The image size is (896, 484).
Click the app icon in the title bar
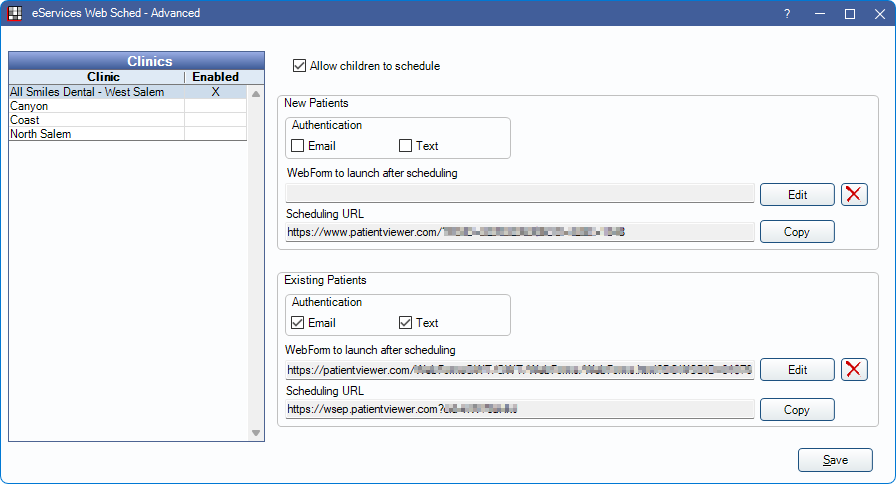[x=14, y=14]
